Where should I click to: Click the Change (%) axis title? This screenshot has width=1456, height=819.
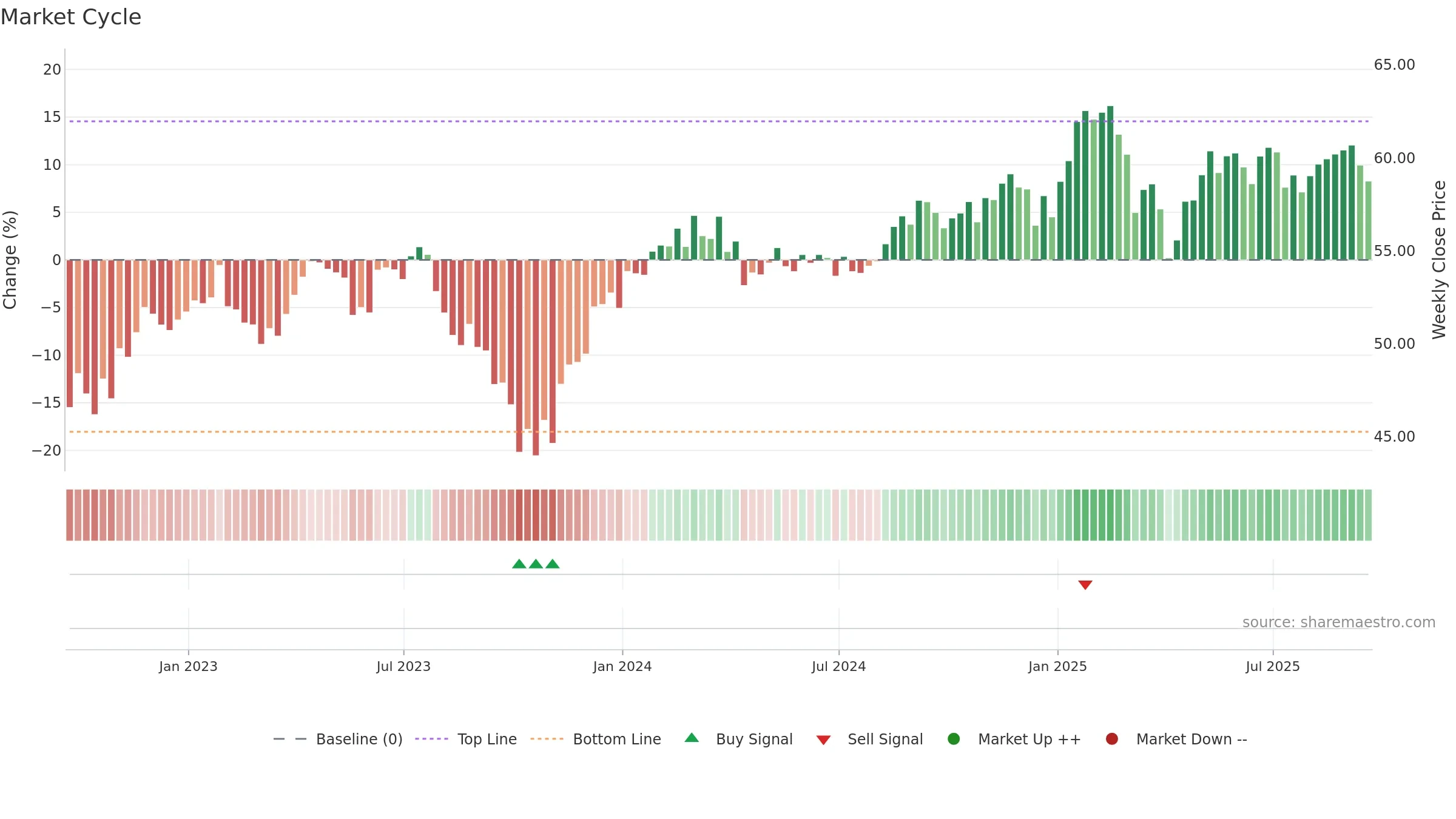click(10, 260)
